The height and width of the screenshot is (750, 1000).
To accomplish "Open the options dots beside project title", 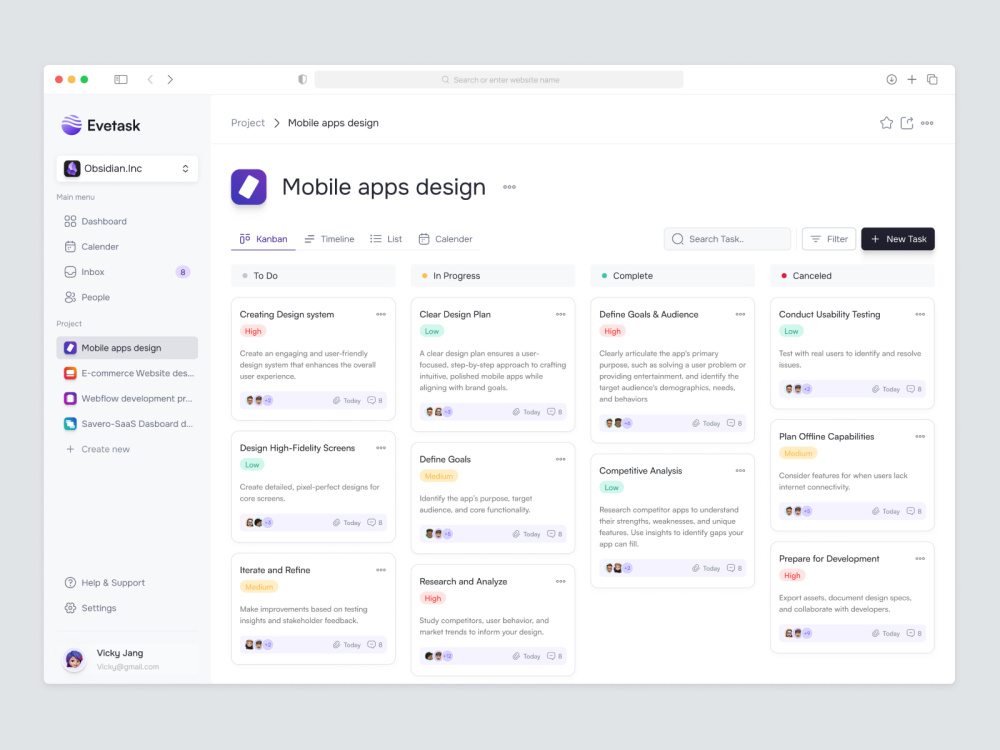I will [x=509, y=187].
